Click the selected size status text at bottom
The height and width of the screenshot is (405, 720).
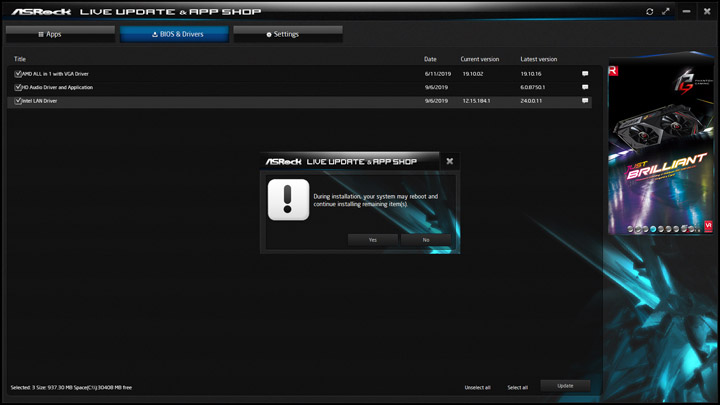pos(71,388)
